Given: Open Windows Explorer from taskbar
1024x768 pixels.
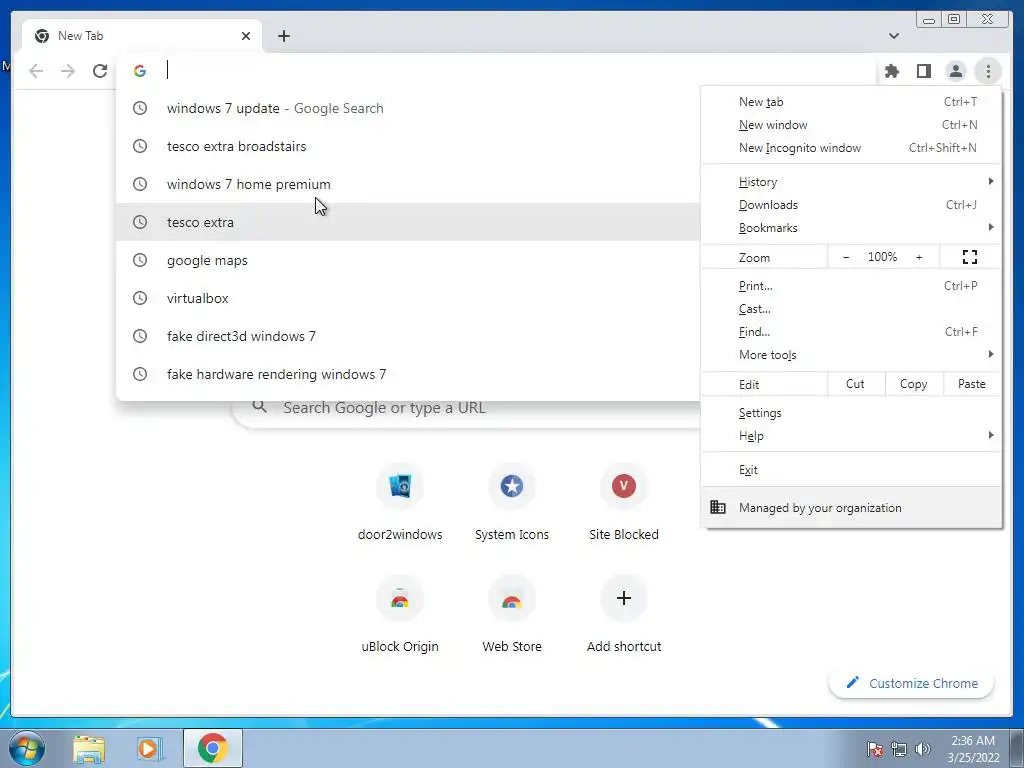Looking at the screenshot, I should click(89, 749).
